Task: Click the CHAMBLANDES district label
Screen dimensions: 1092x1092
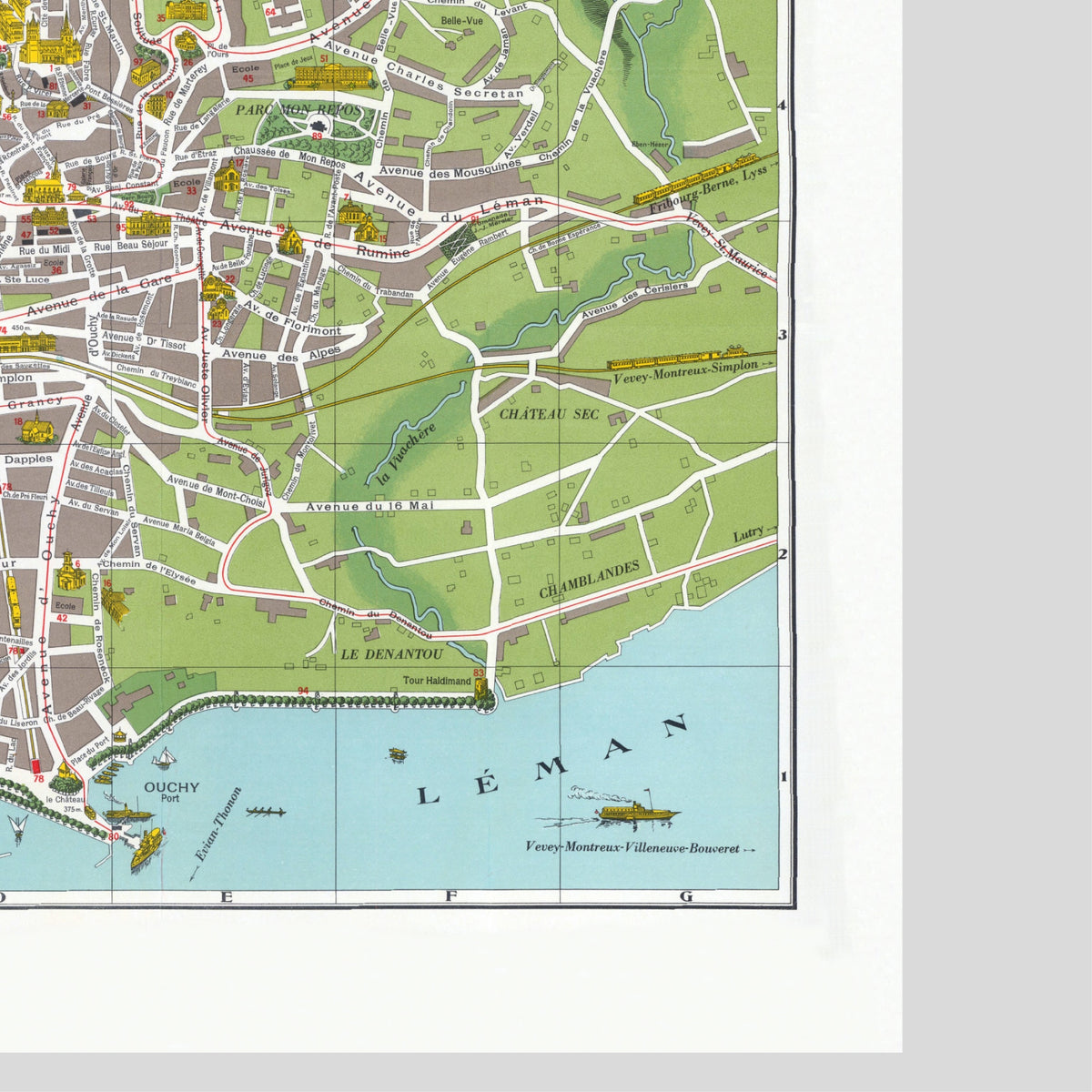Action: pyautogui.click(x=589, y=579)
